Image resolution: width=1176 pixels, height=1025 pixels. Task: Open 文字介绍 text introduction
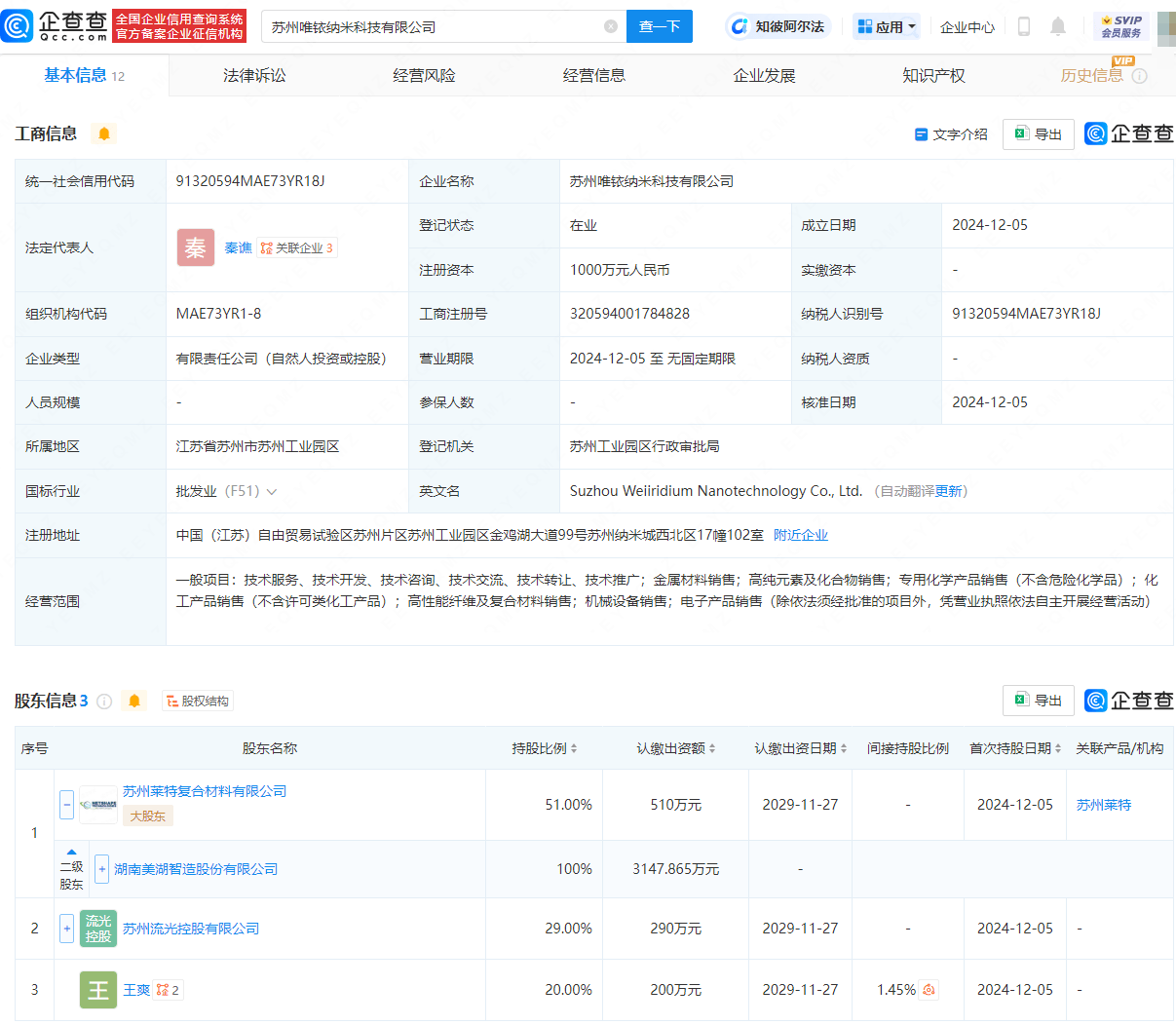(951, 134)
